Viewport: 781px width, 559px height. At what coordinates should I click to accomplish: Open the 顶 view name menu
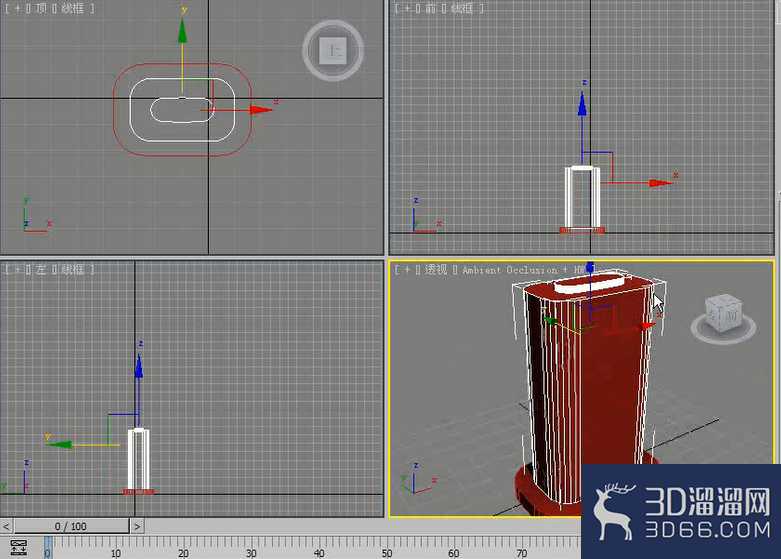[x=41, y=8]
